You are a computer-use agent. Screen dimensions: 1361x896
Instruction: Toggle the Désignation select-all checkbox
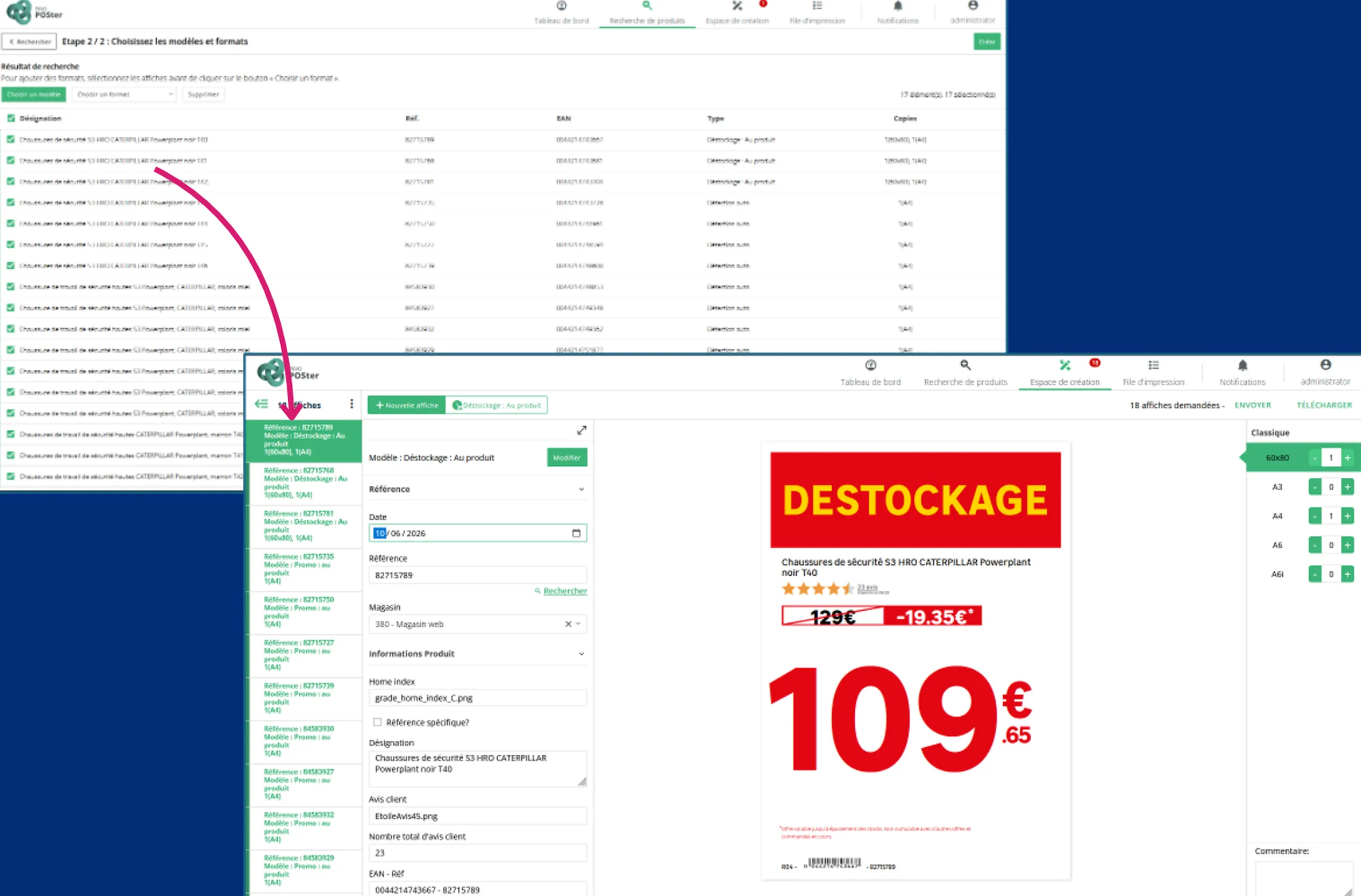pos(11,119)
